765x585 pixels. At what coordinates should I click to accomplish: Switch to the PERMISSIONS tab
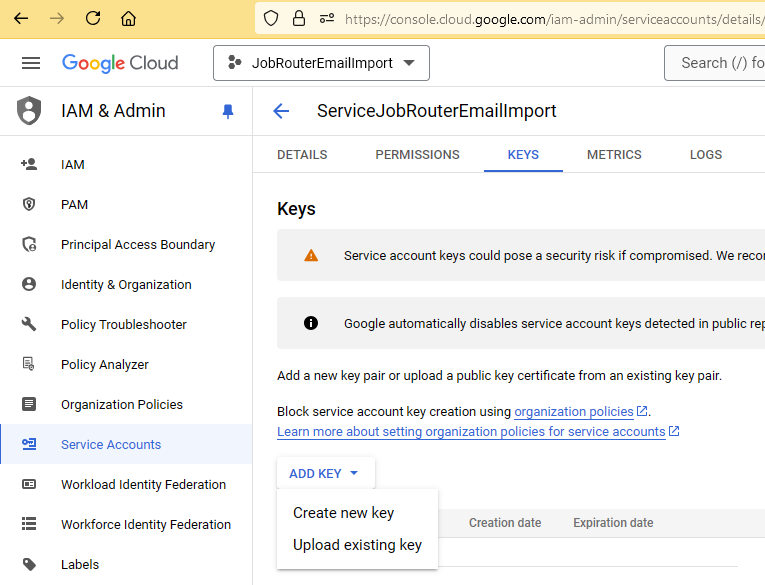(x=417, y=155)
